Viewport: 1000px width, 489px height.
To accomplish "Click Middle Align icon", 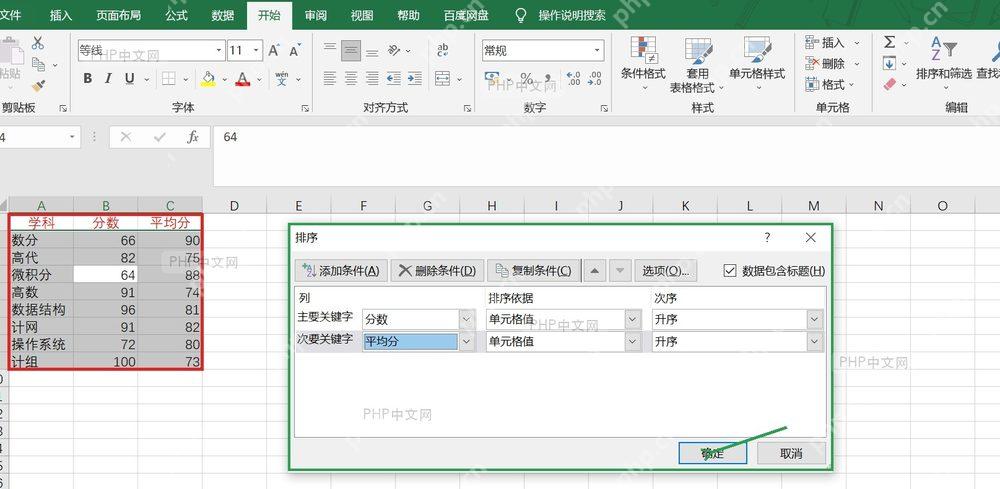I will tap(351, 50).
